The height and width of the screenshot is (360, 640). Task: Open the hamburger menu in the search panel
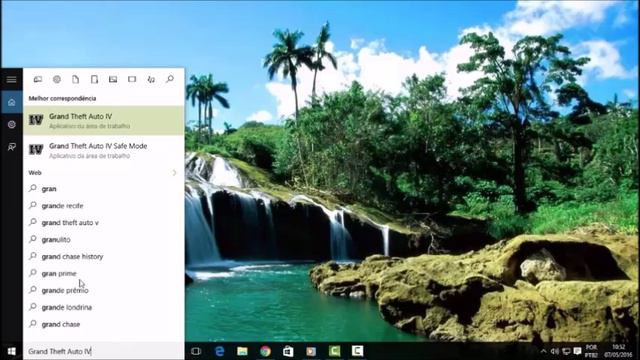pos(11,79)
